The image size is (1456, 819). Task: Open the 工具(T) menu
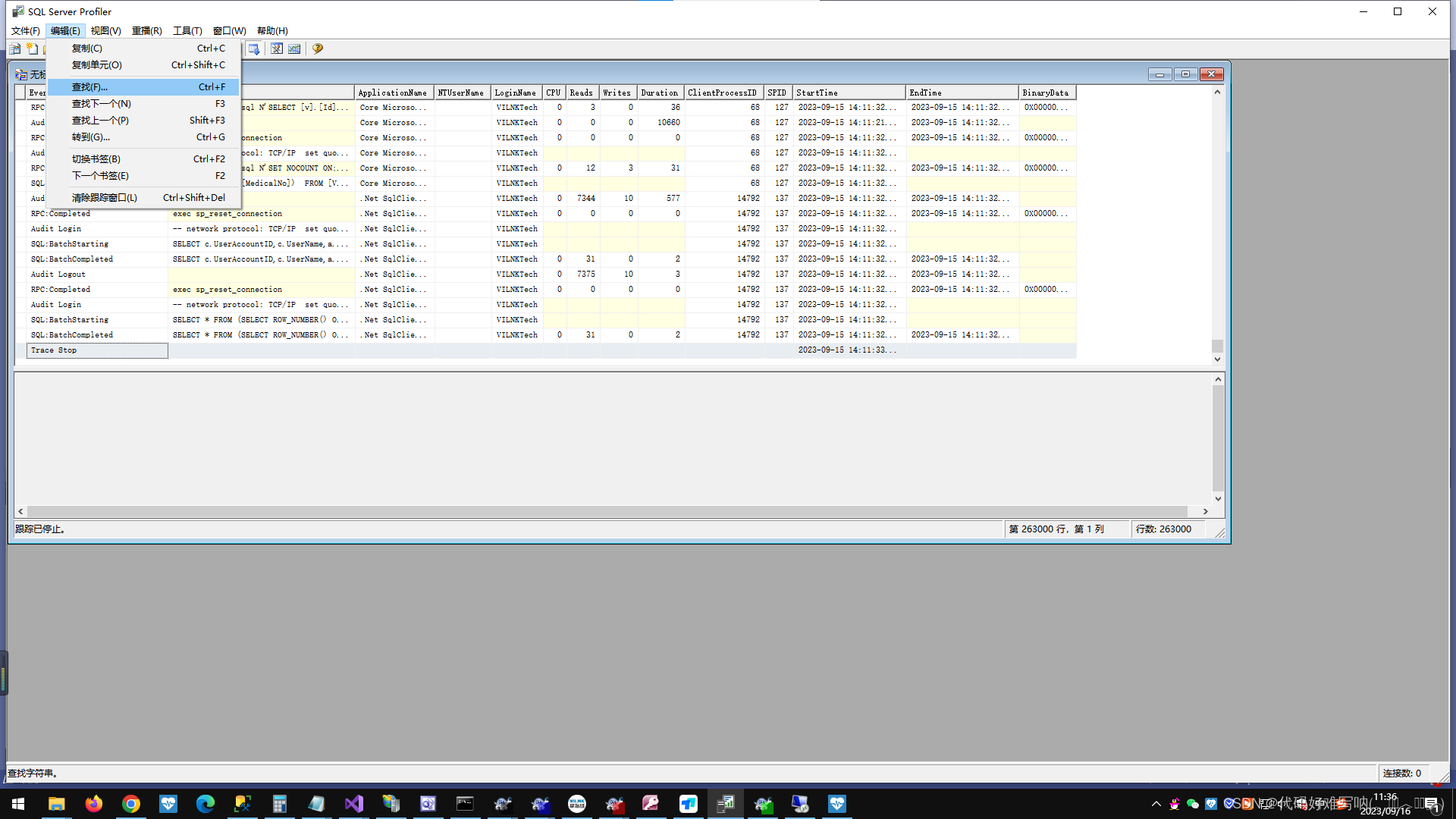187,30
